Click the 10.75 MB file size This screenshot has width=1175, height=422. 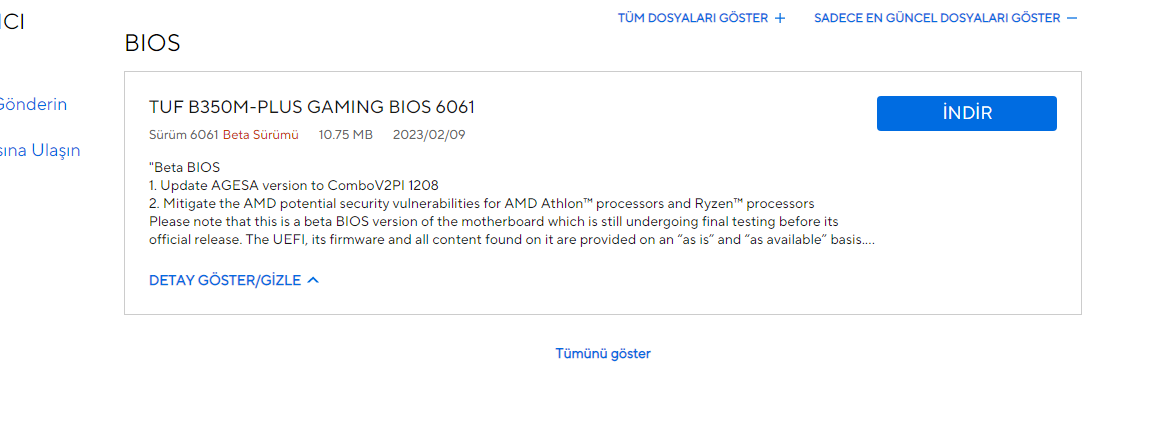point(345,135)
